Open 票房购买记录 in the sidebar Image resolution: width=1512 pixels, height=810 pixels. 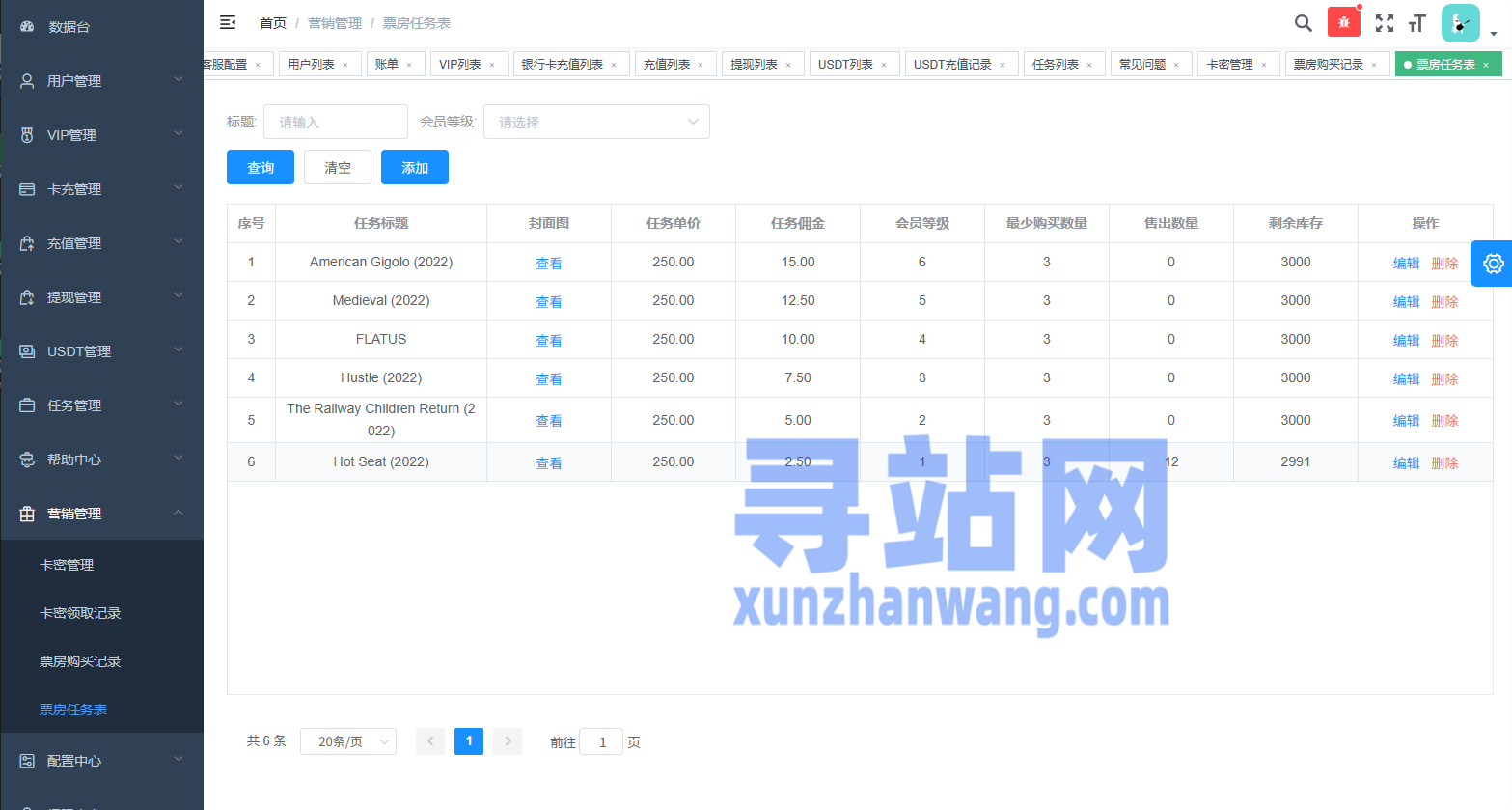[x=80, y=661]
